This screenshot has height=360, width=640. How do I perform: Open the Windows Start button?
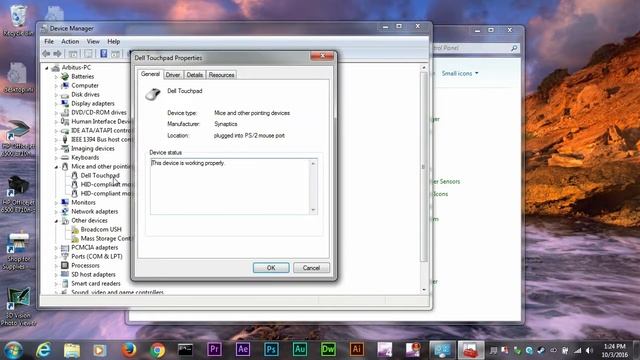[x=13, y=350]
